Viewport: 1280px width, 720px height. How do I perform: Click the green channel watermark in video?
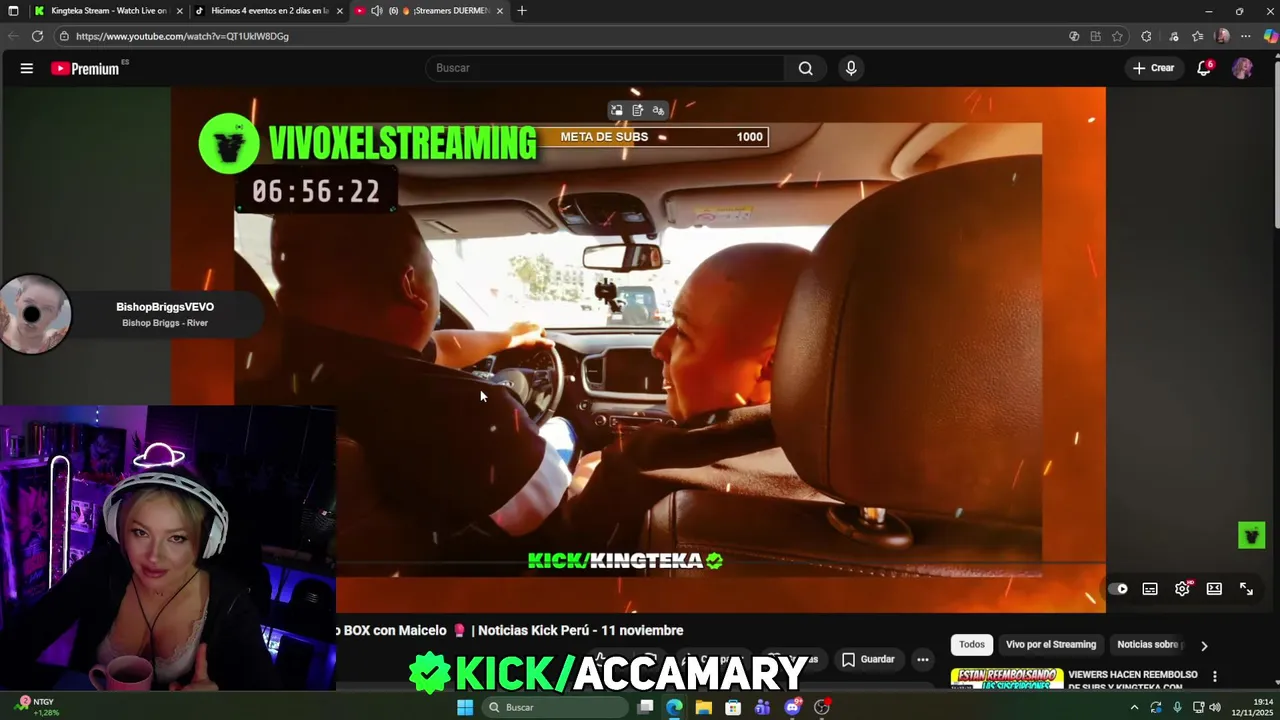(x=1251, y=535)
